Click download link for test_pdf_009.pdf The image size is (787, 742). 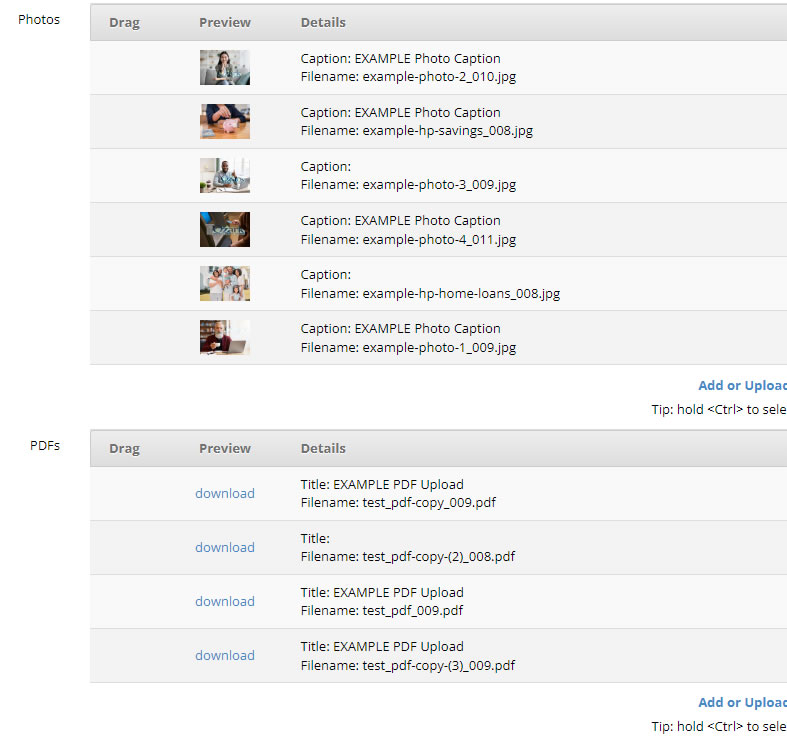click(x=225, y=601)
